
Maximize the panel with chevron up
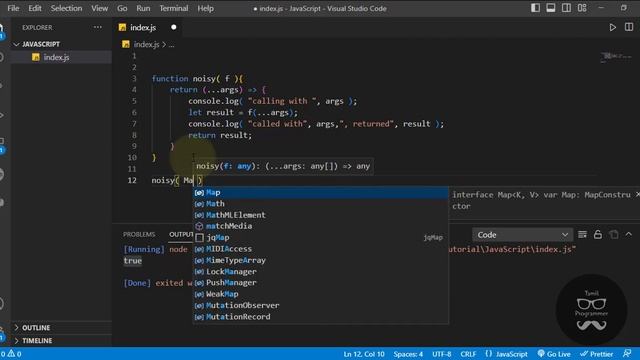coord(629,234)
